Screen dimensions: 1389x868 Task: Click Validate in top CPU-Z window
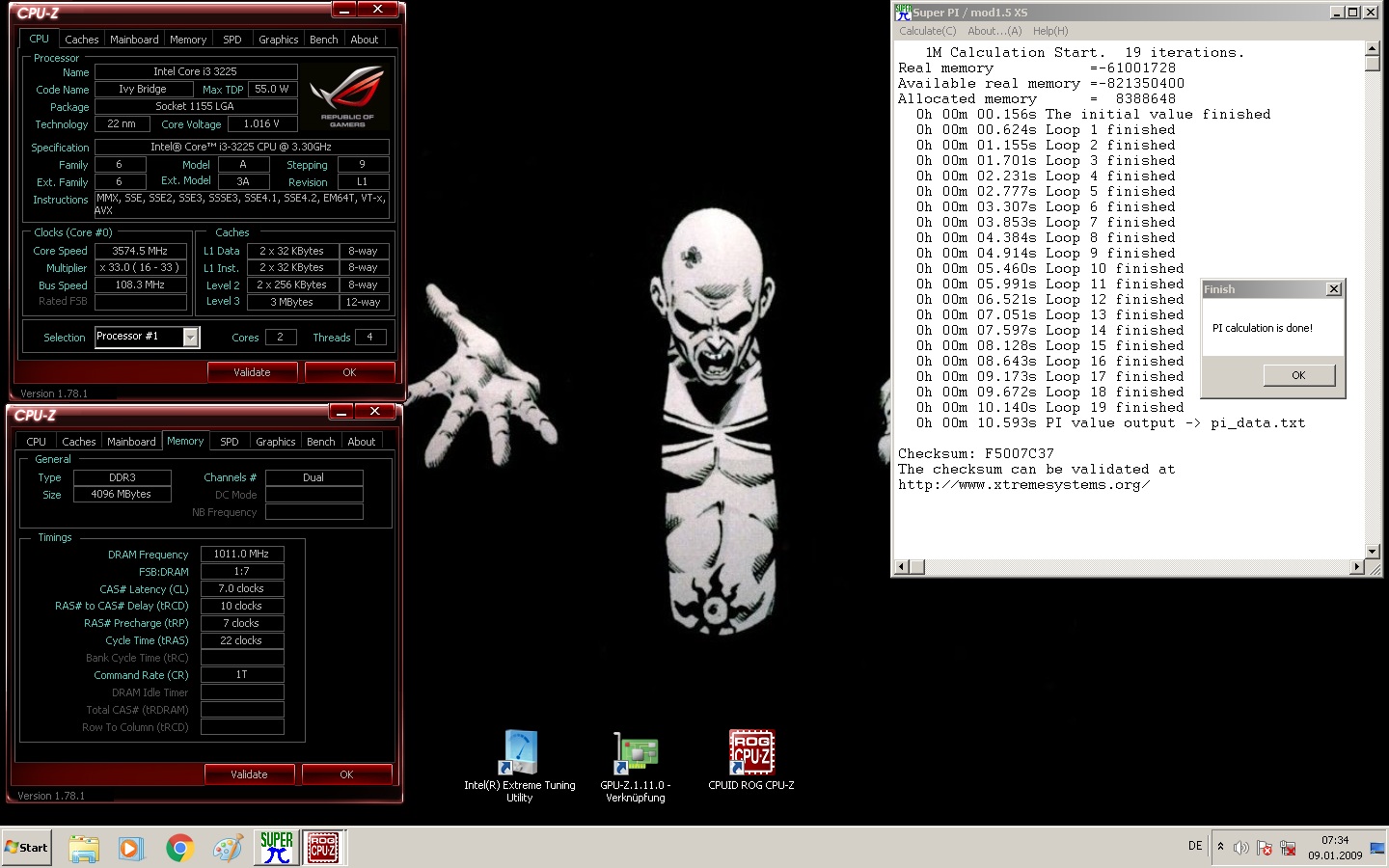click(x=252, y=372)
